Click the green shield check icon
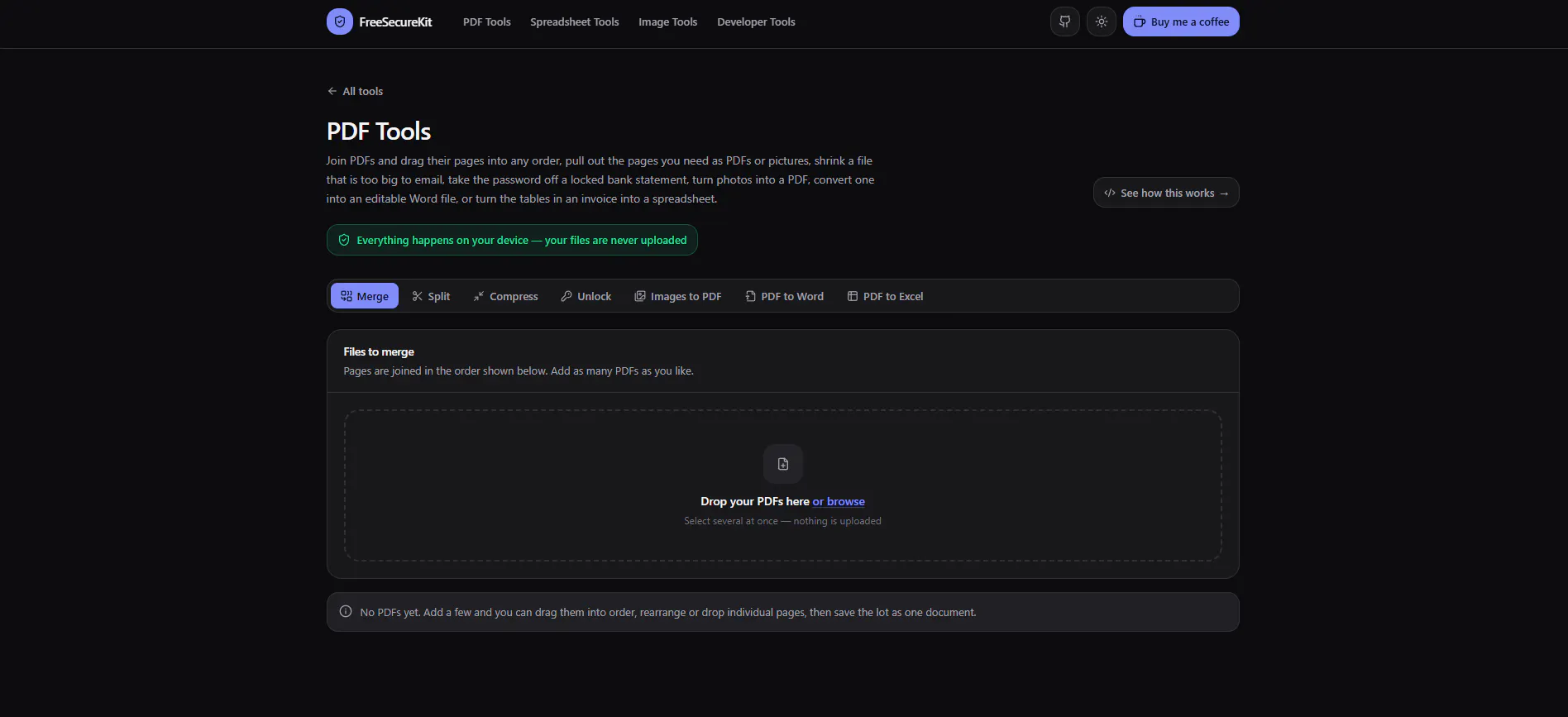The image size is (1568, 717). coord(344,240)
